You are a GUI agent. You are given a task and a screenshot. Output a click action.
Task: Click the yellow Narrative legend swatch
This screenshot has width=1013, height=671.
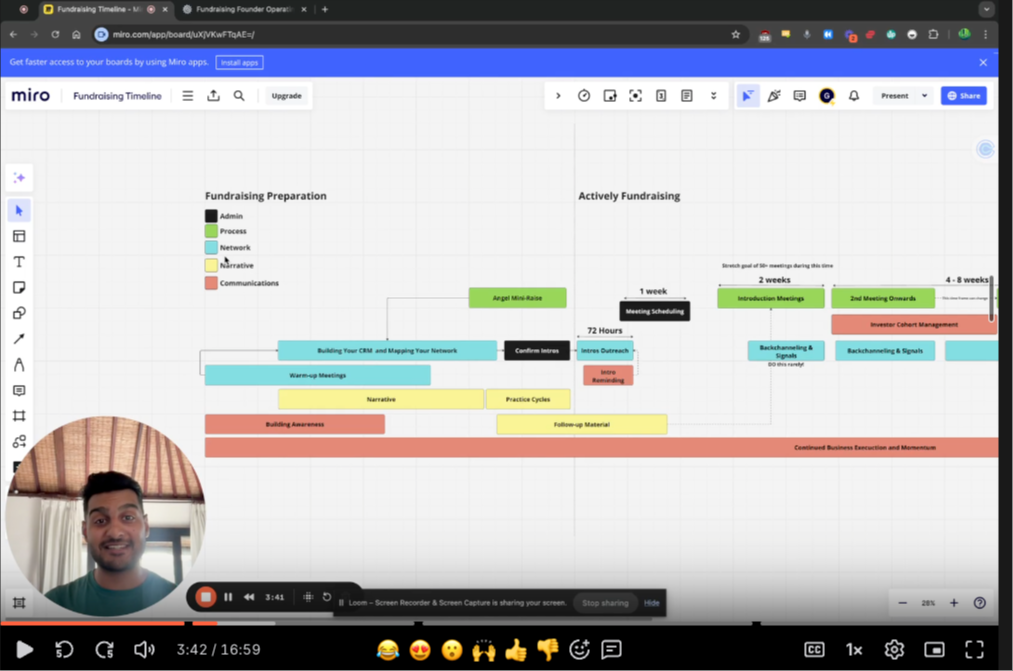211,265
